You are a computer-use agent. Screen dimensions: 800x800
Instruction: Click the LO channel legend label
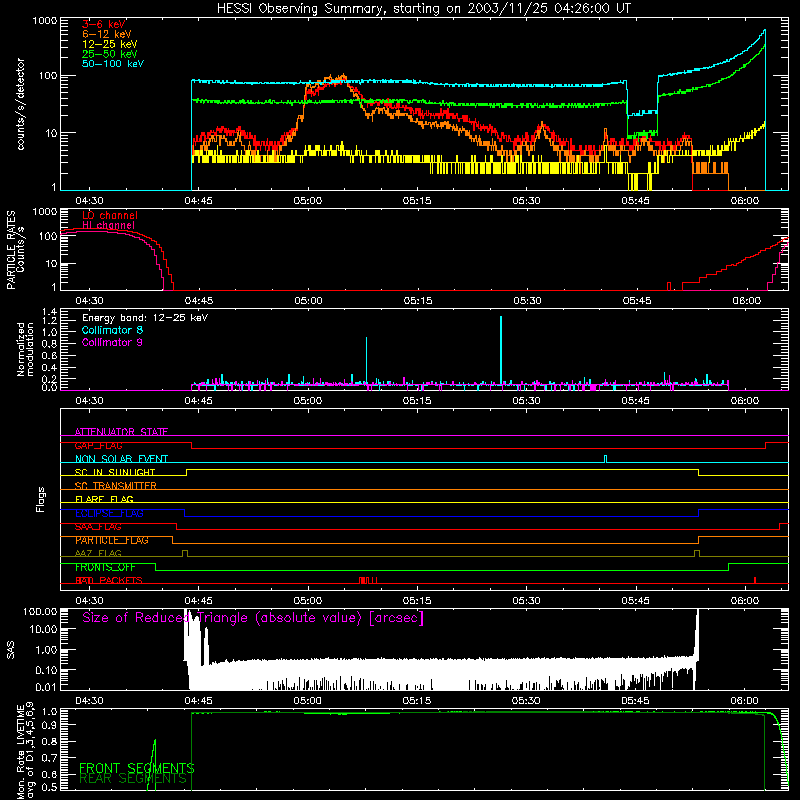pyautogui.click(x=110, y=215)
